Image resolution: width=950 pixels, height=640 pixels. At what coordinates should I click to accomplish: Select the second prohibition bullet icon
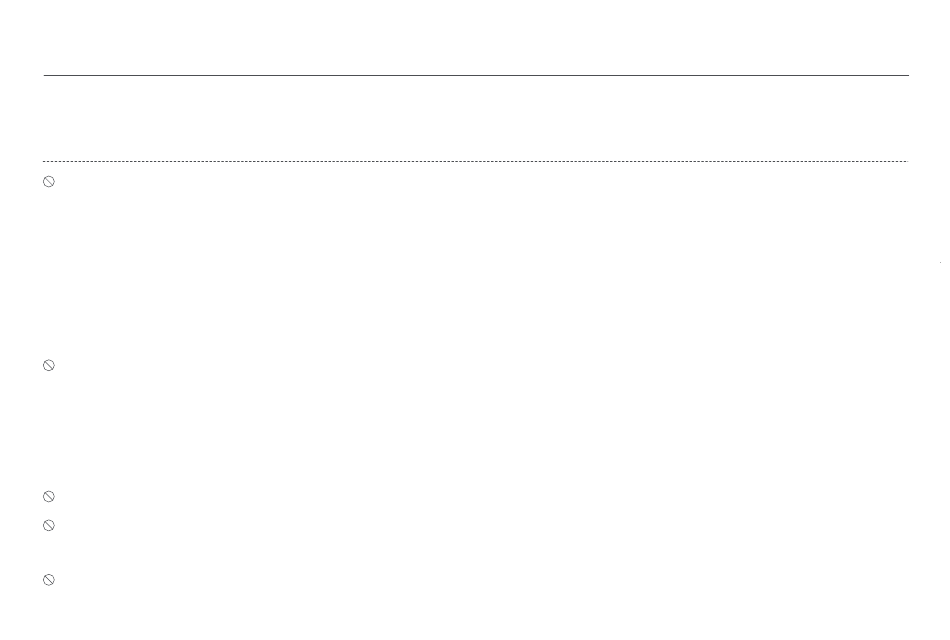click(x=49, y=365)
